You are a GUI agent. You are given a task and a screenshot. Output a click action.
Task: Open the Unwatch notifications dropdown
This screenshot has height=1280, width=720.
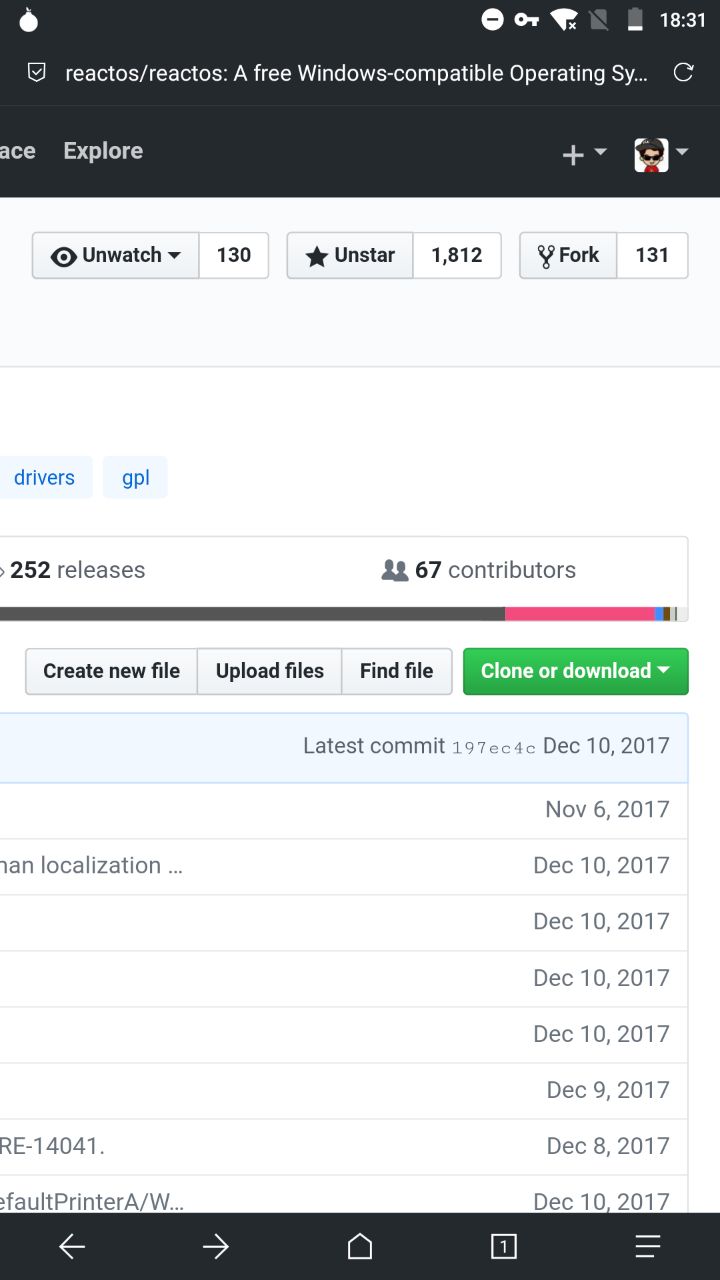pos(116,255)
